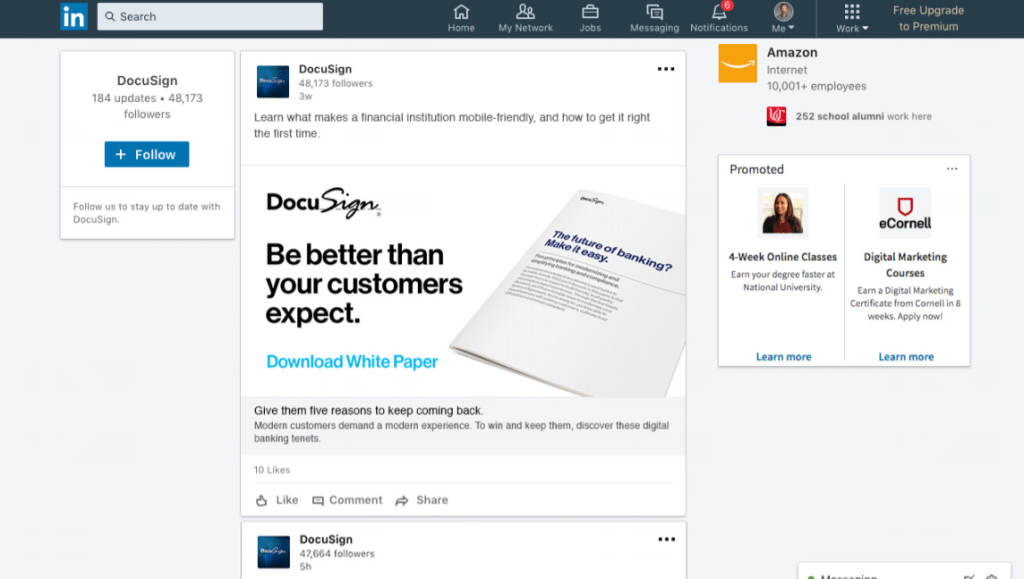Click the LinkedIn logo icon
The width and height of the screenshot is (1024, 579).
pos(73,17)
